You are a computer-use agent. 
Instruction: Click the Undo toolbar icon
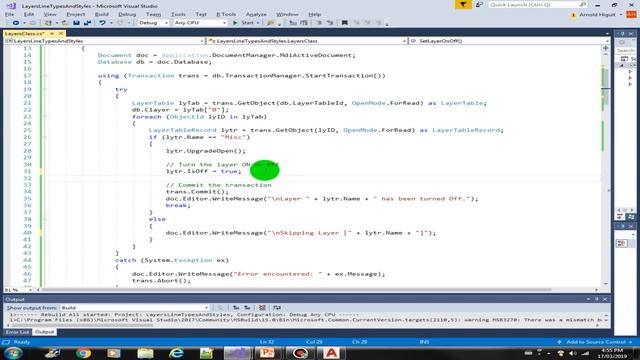102,23
